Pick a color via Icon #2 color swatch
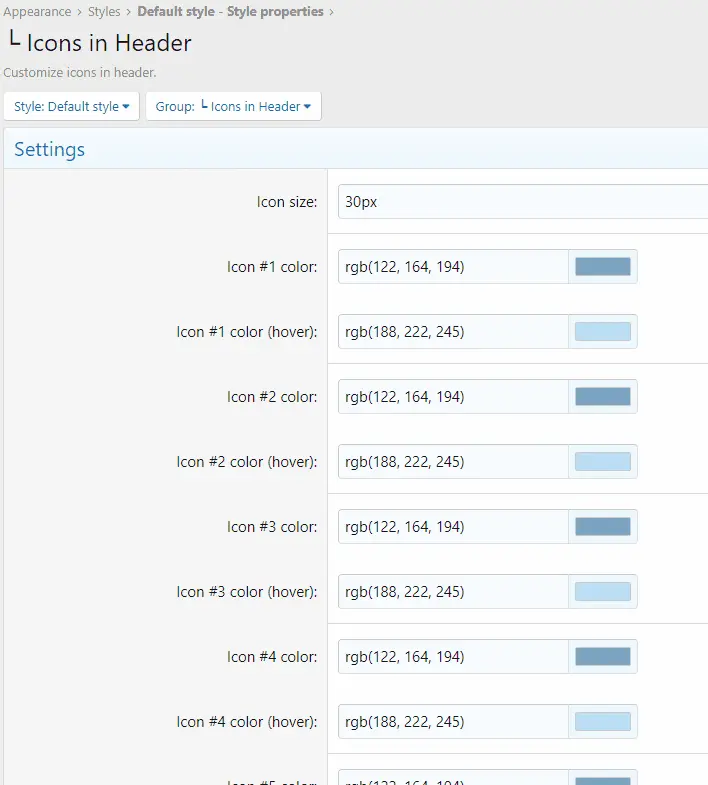 pos(602,397)
